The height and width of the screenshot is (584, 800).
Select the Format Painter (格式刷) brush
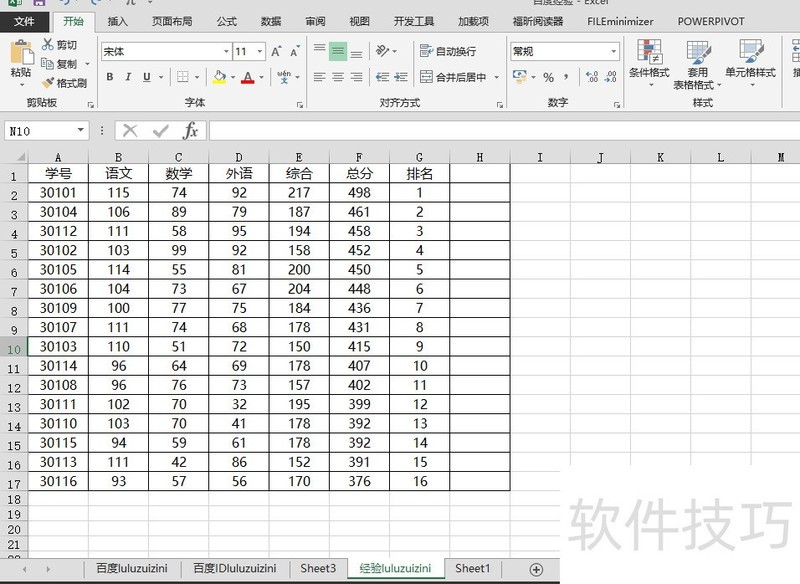48,82
